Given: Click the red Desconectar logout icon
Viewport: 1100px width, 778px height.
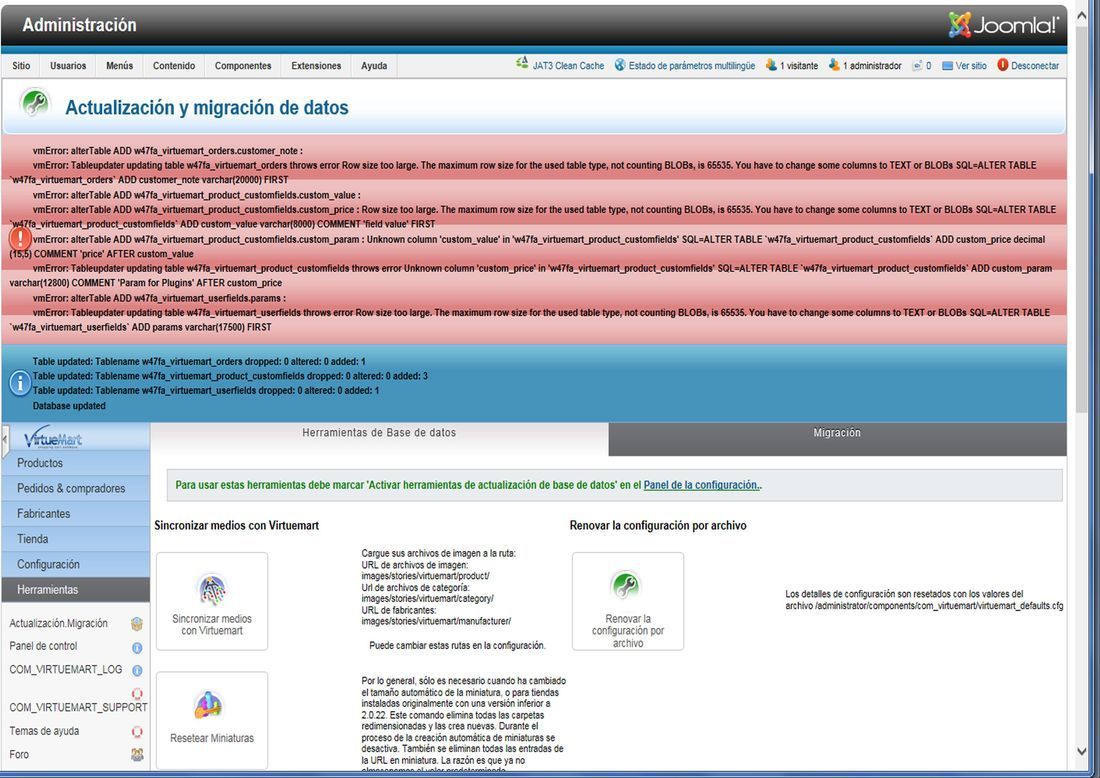Looking at the screenshot, I should pos(1002,65).
